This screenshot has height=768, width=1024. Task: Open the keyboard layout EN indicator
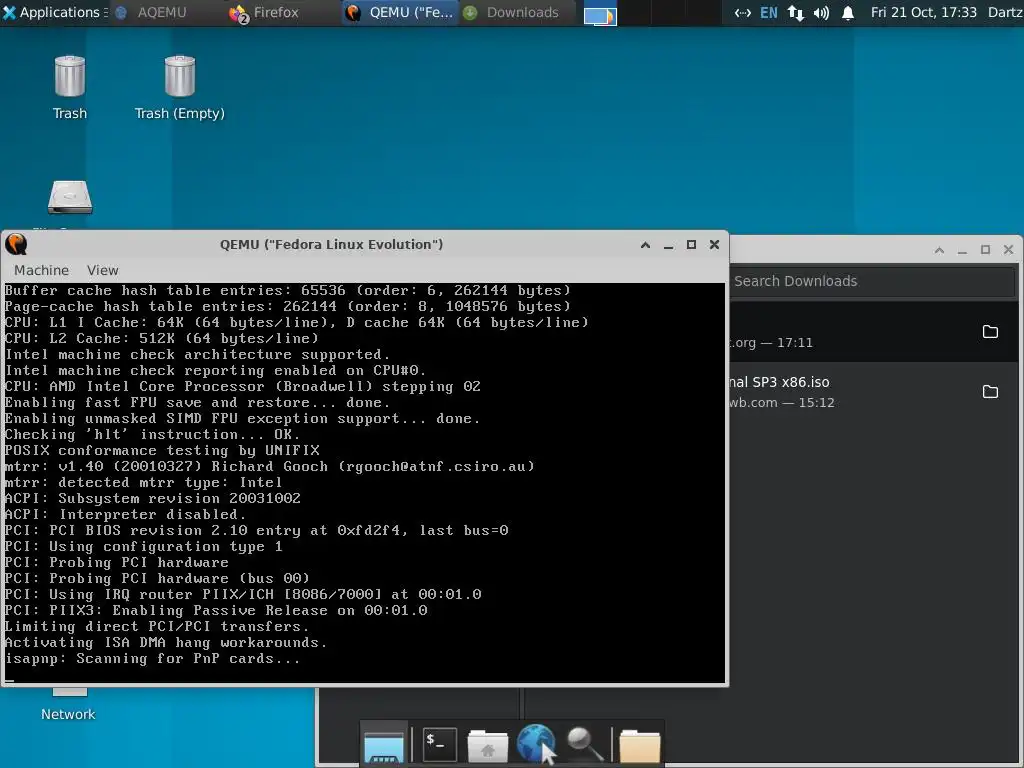tap(769, 12)
